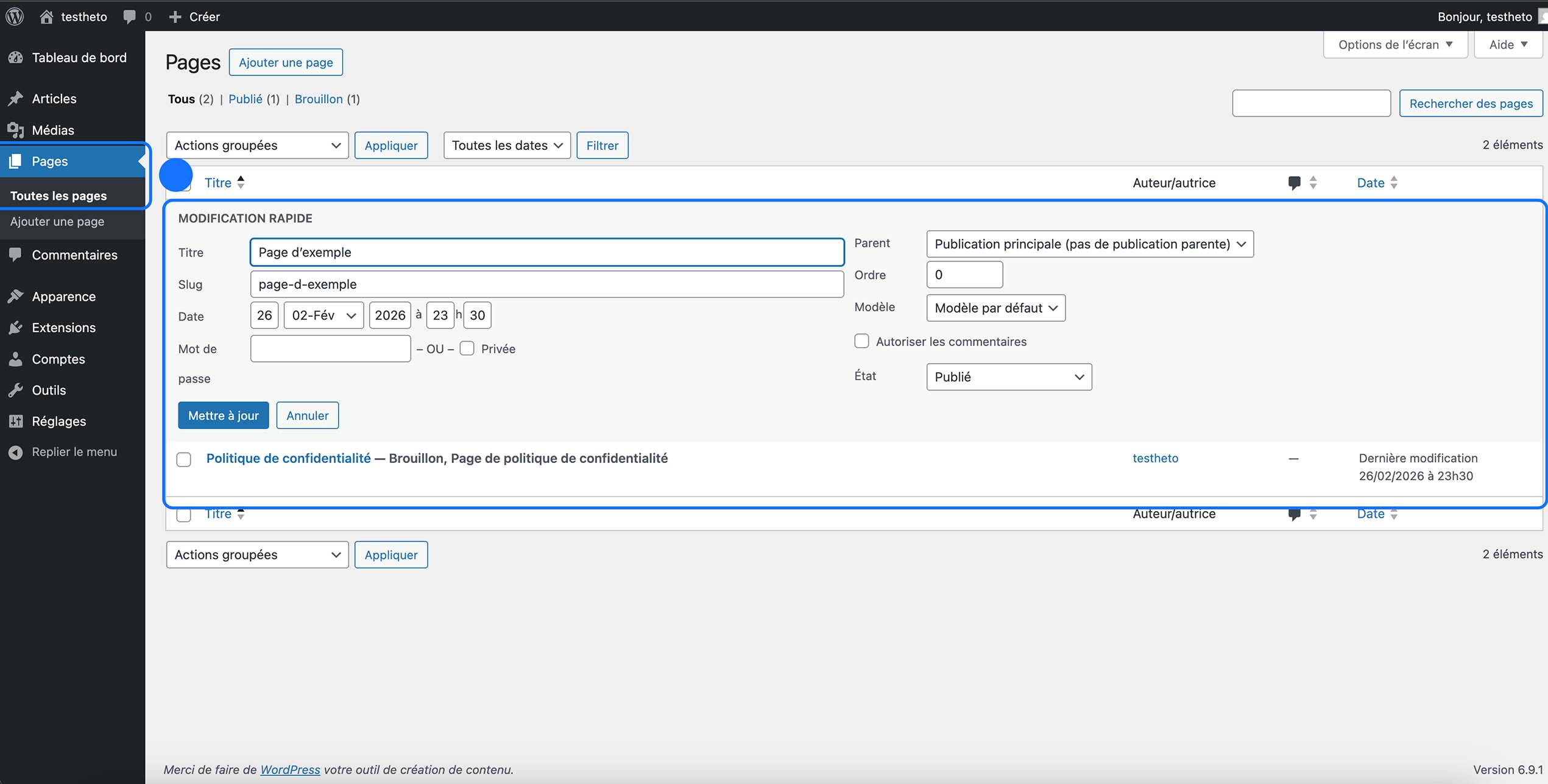Click Rechercher des pages
The width and height of the screenshot is (1548, 784).
coord(1470,103)
